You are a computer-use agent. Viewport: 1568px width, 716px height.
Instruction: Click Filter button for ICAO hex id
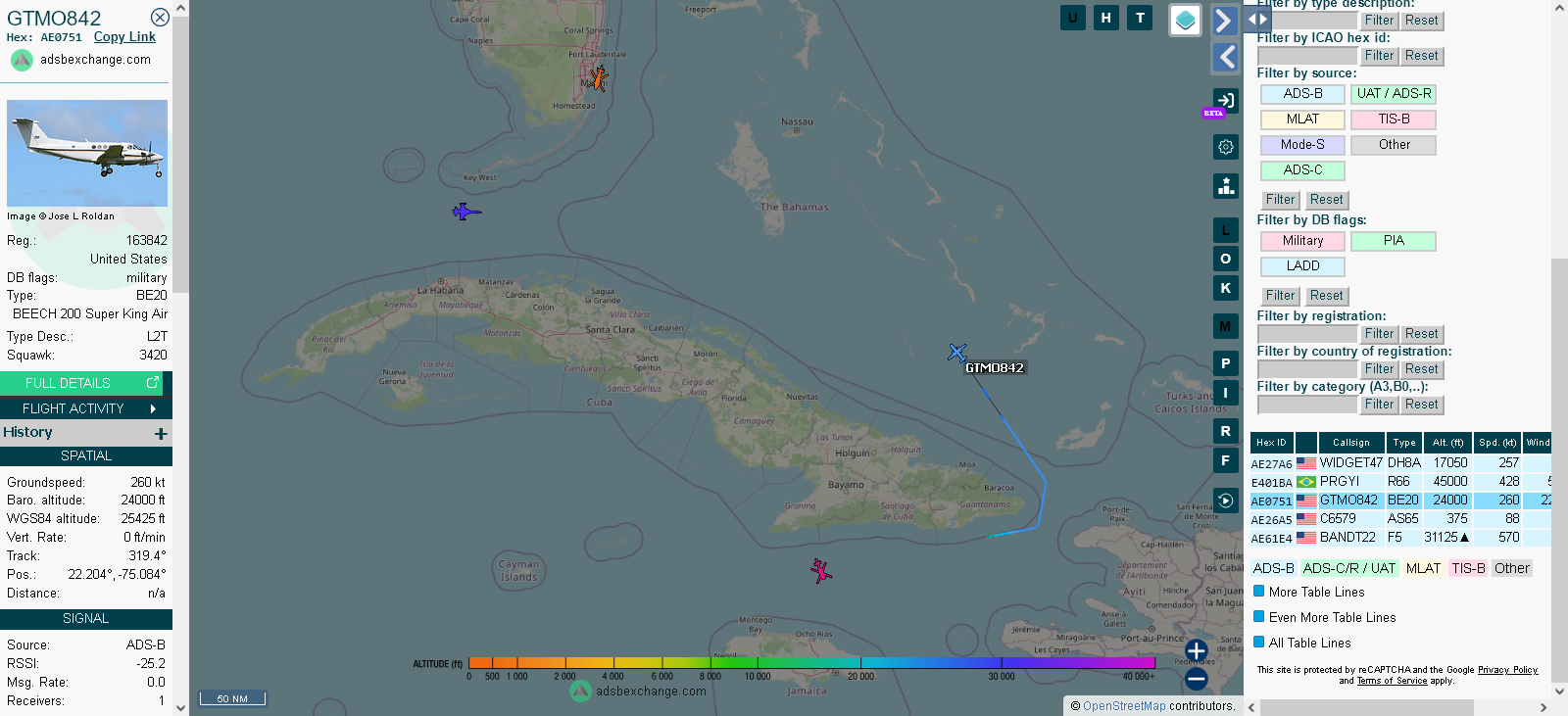point(1379,56)
